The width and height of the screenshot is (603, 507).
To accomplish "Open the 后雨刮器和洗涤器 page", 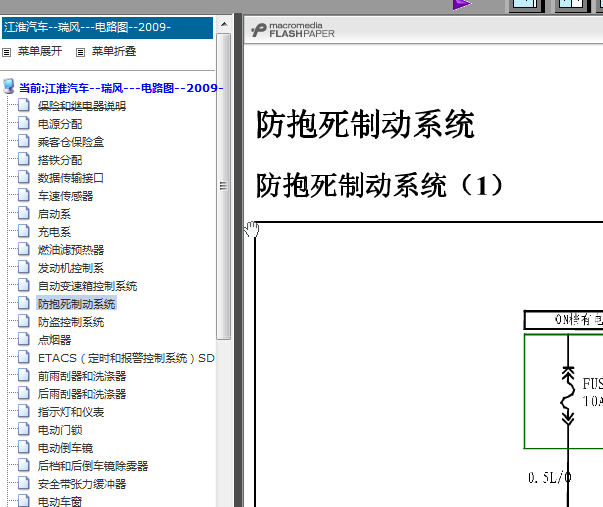I will point(82,394).
